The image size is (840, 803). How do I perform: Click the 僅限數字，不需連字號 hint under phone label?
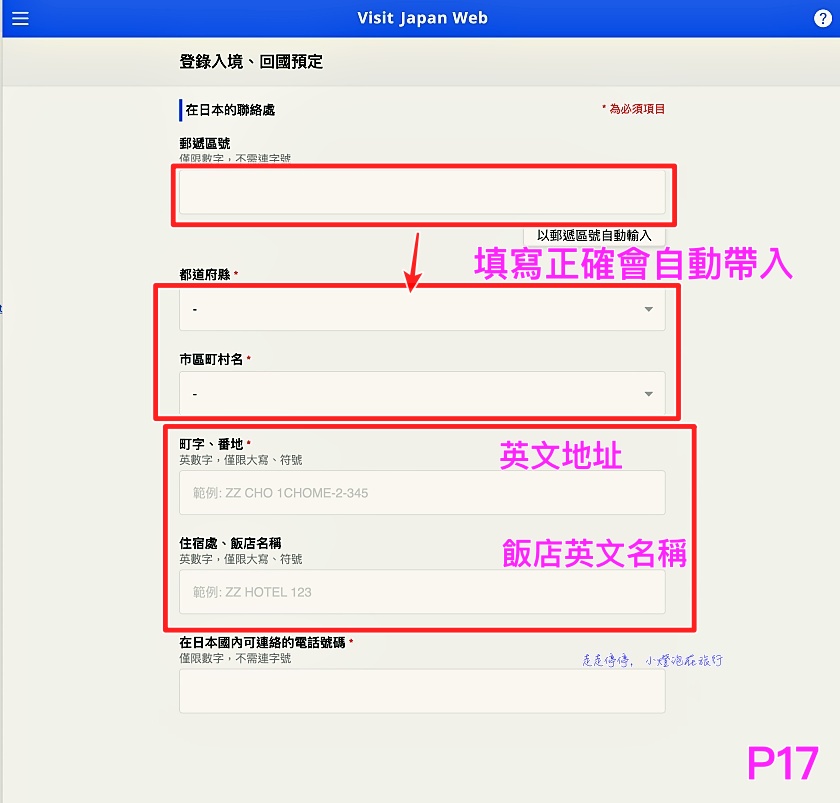235,658
